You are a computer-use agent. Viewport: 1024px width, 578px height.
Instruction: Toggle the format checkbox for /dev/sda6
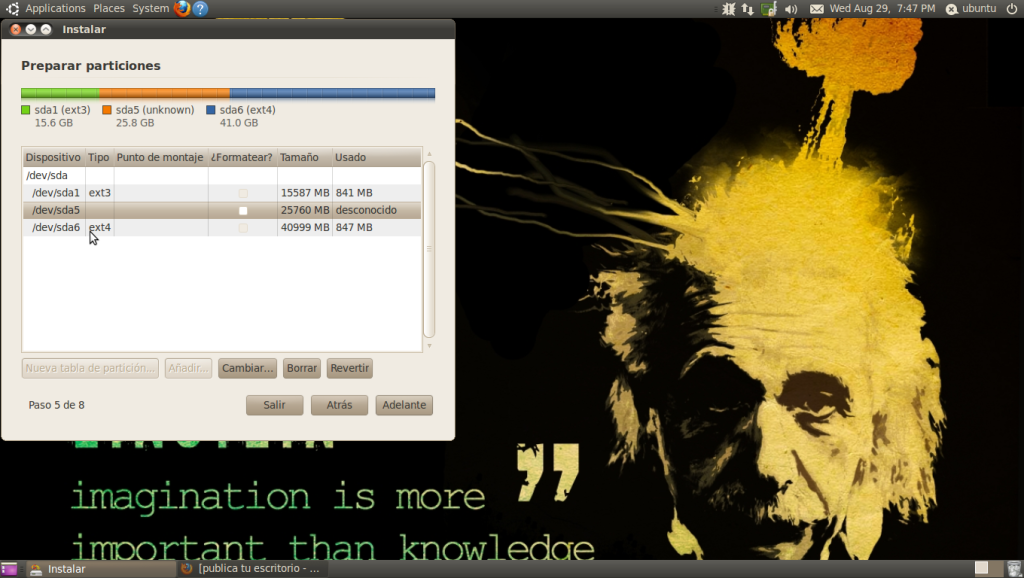point(243,228)
